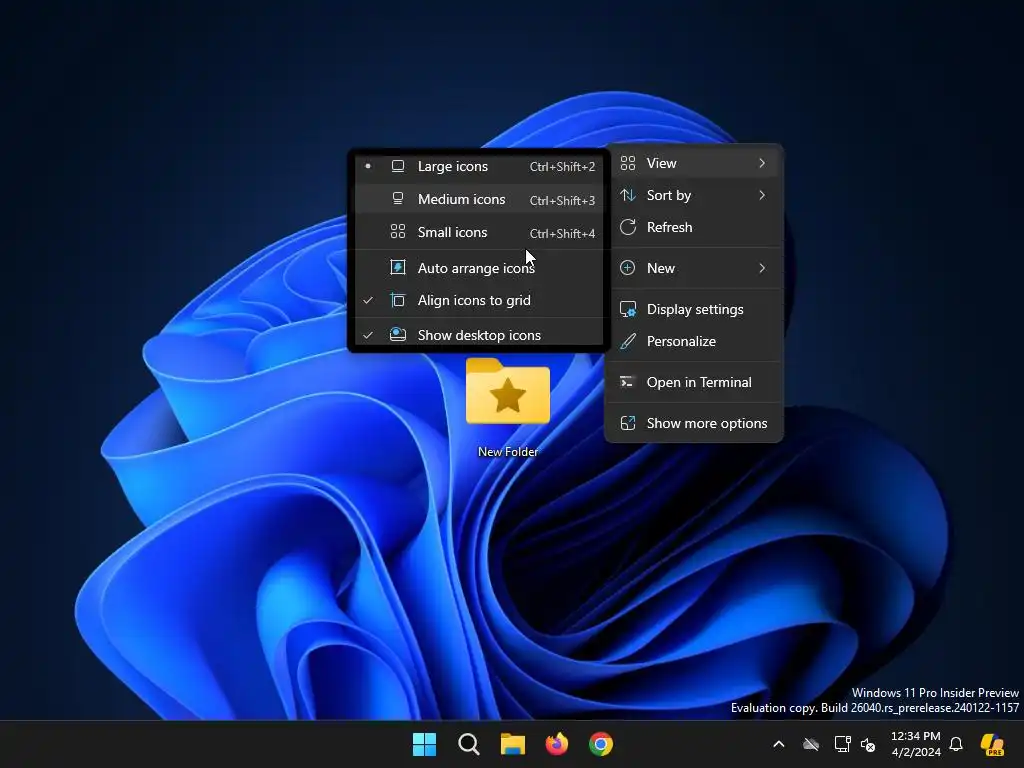
Task: Select Open in Terminal
Action: click(x=694, y=383)
